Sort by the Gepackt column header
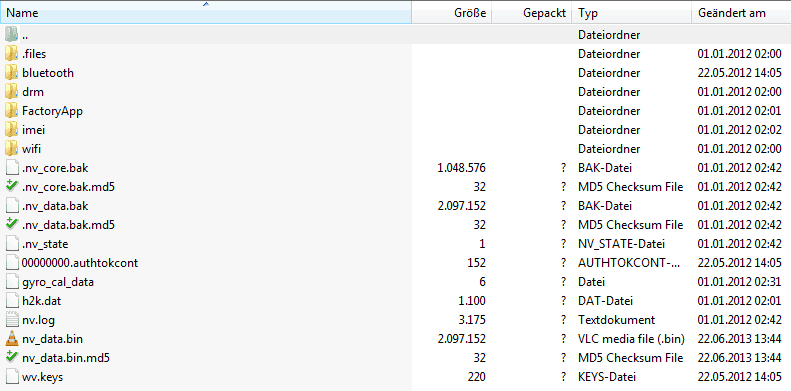The height and width of the screenshot is (391, 791). point(531,13)
